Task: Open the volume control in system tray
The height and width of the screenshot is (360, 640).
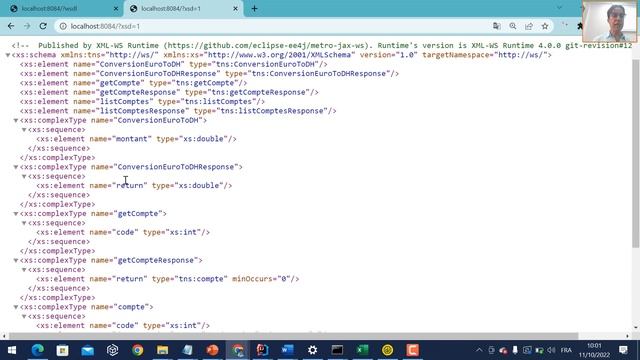Action: [551, 350]
